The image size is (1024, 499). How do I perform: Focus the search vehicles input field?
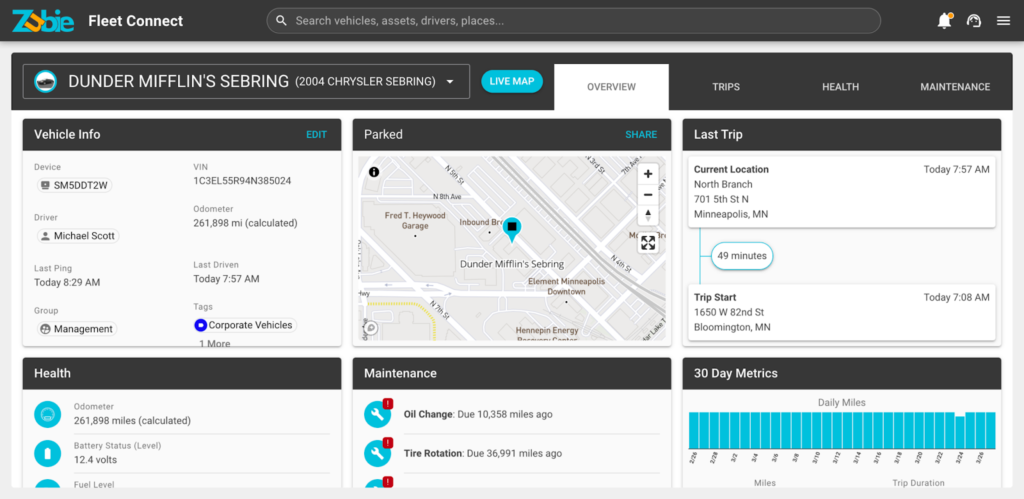(x=573, y=21)
